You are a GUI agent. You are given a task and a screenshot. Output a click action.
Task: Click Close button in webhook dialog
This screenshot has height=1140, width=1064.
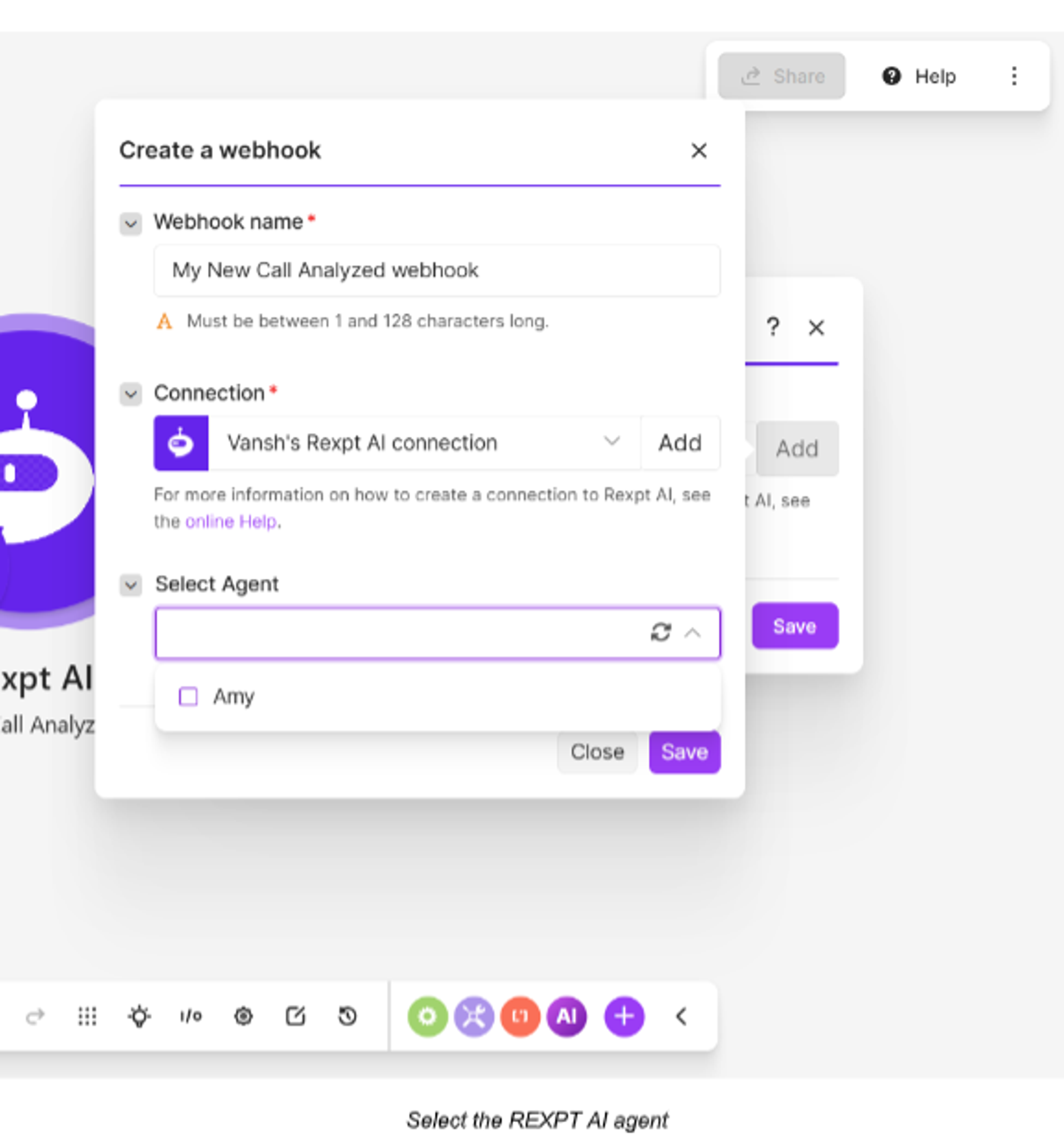pos(597,752)
